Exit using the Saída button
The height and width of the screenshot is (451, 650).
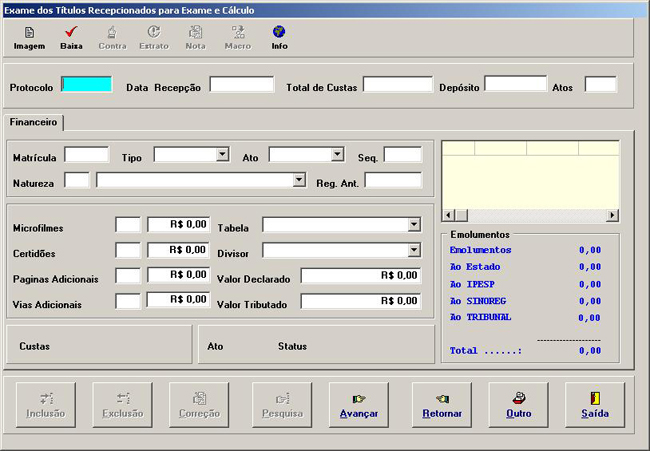coord(595,405)
